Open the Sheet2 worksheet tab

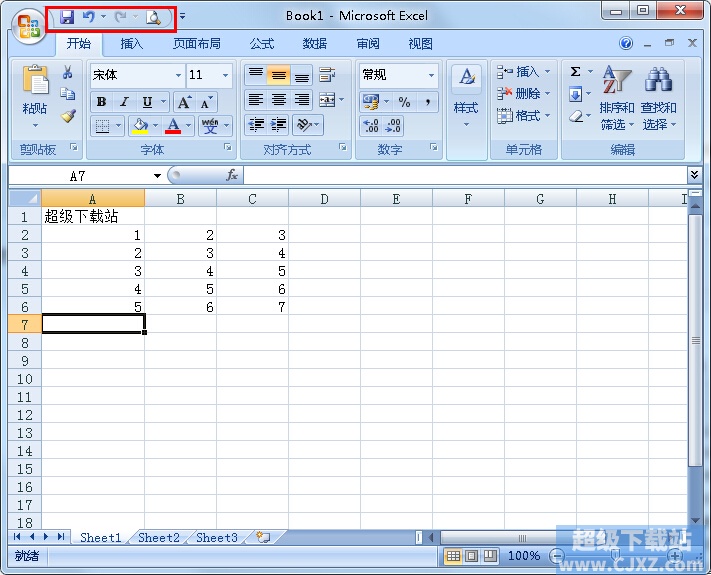(159, 538)
